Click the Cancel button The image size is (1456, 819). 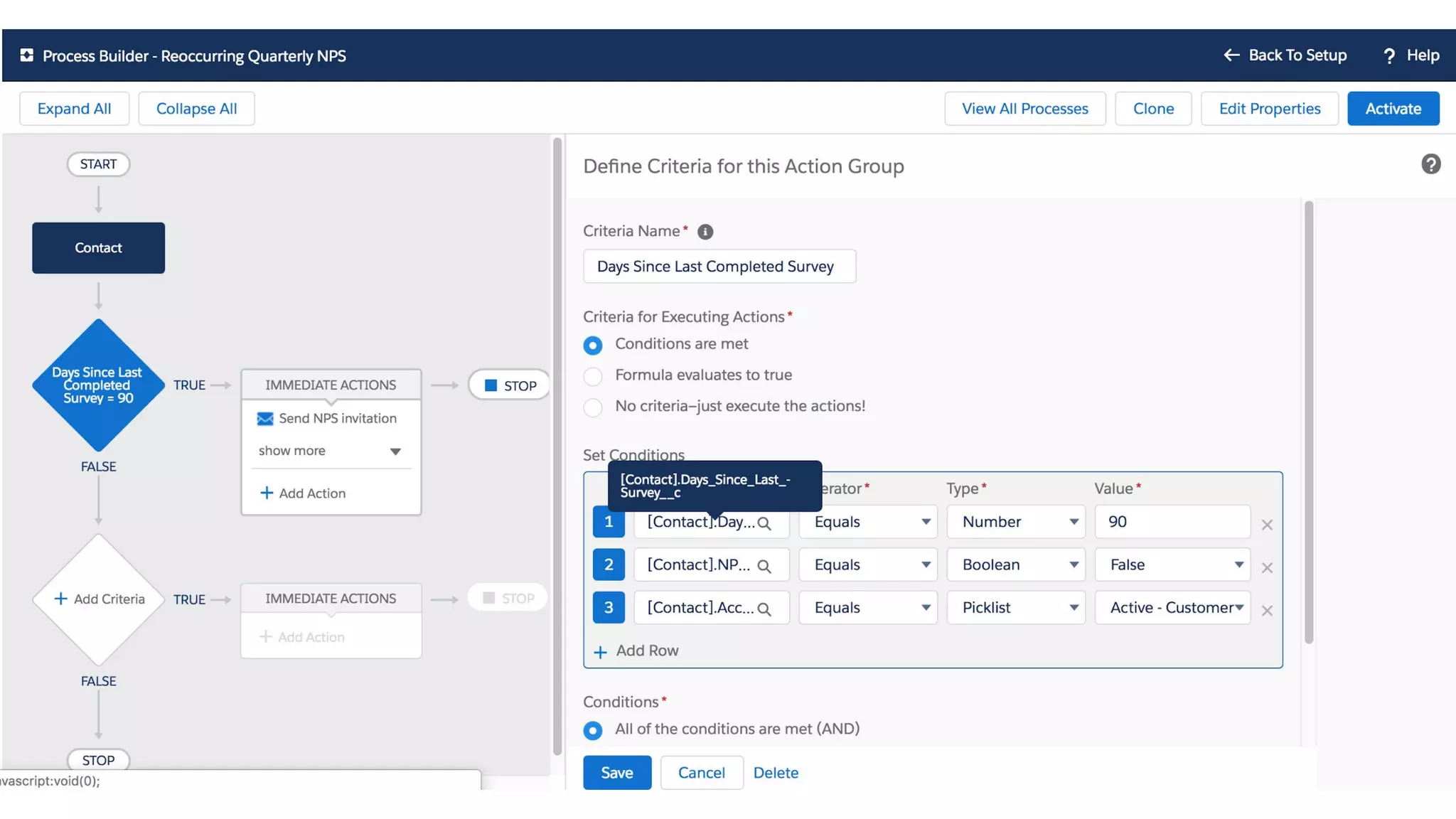(702, 773)
